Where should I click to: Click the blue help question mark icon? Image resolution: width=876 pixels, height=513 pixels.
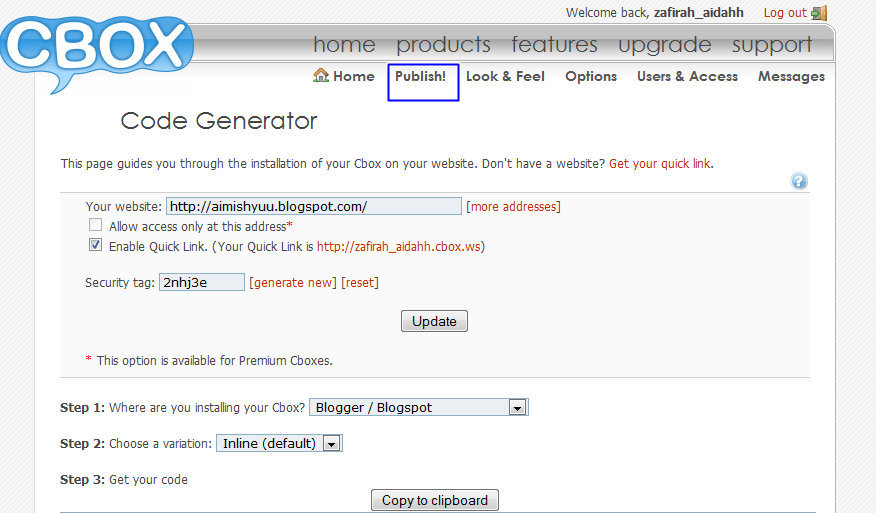(x=799, y=181)
